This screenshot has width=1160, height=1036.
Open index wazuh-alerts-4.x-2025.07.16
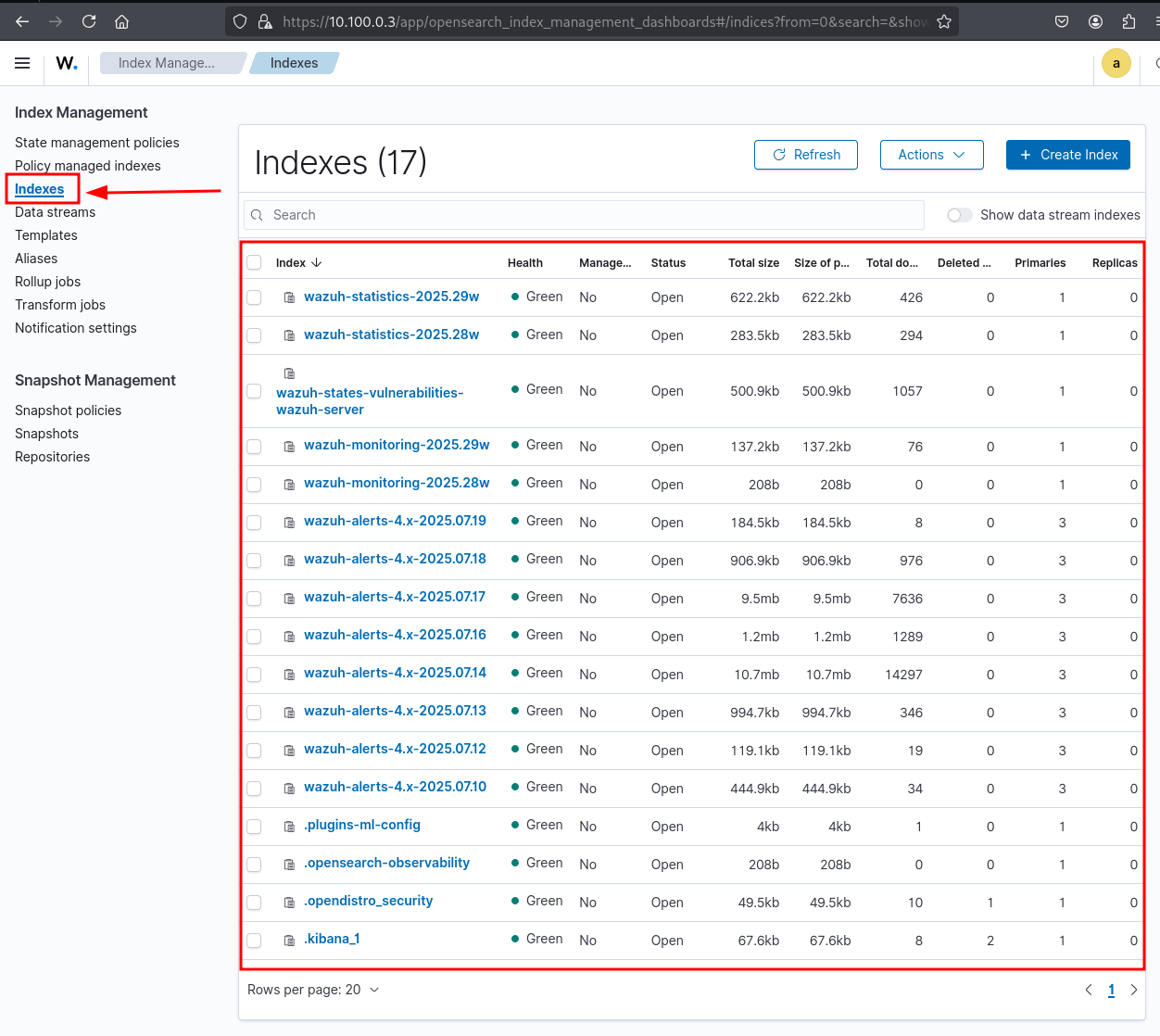[395, 635]
